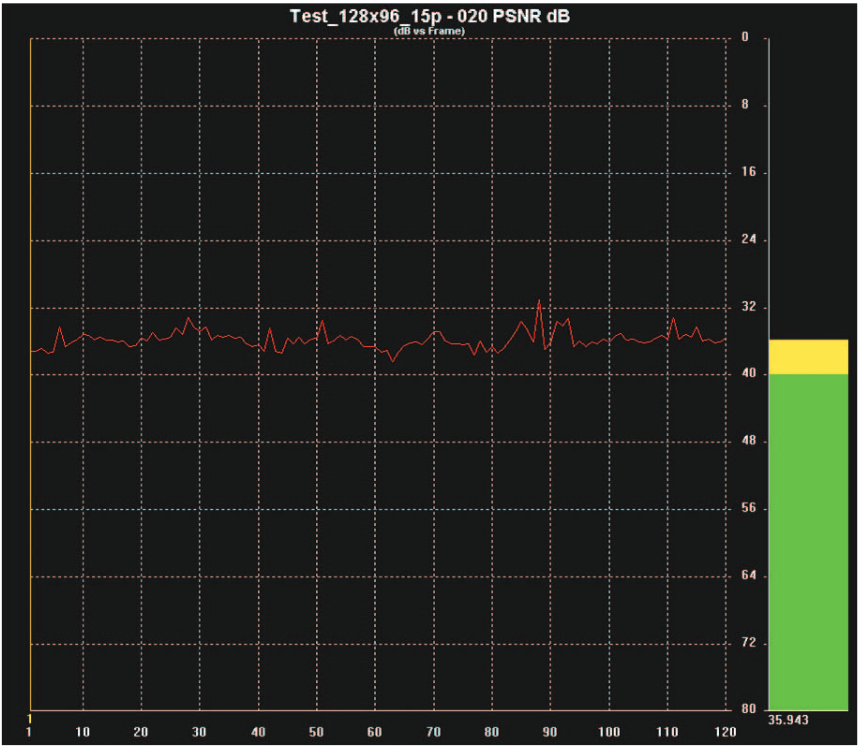Click the lowest PSNR dip near frame 63
The image size is (860, 746).
pos(392,360)
